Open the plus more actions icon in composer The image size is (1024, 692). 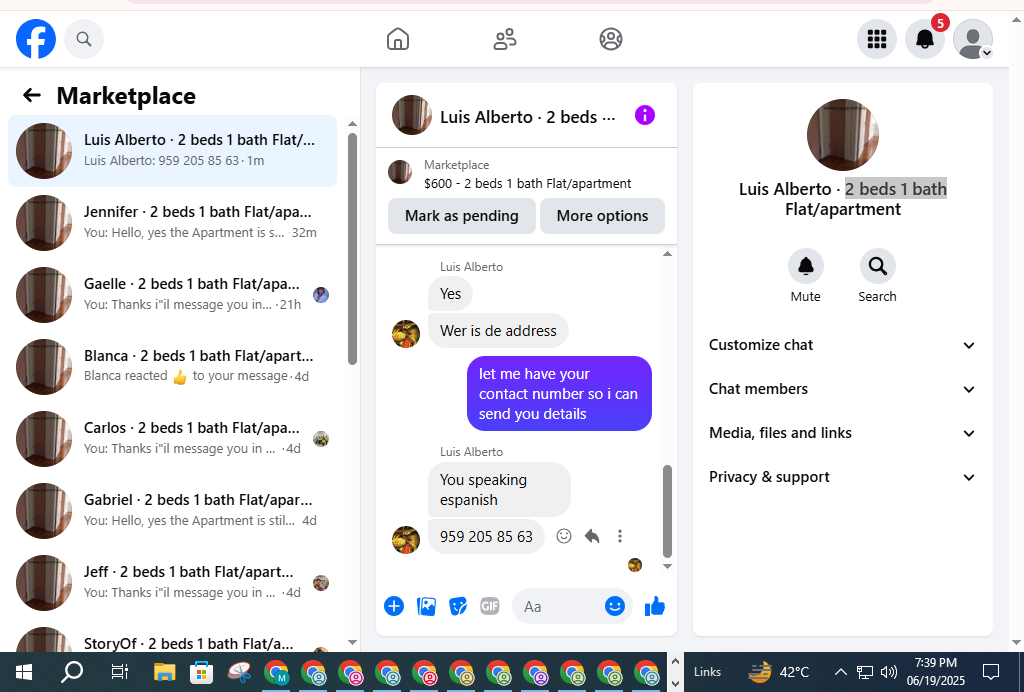click(394, 606)
